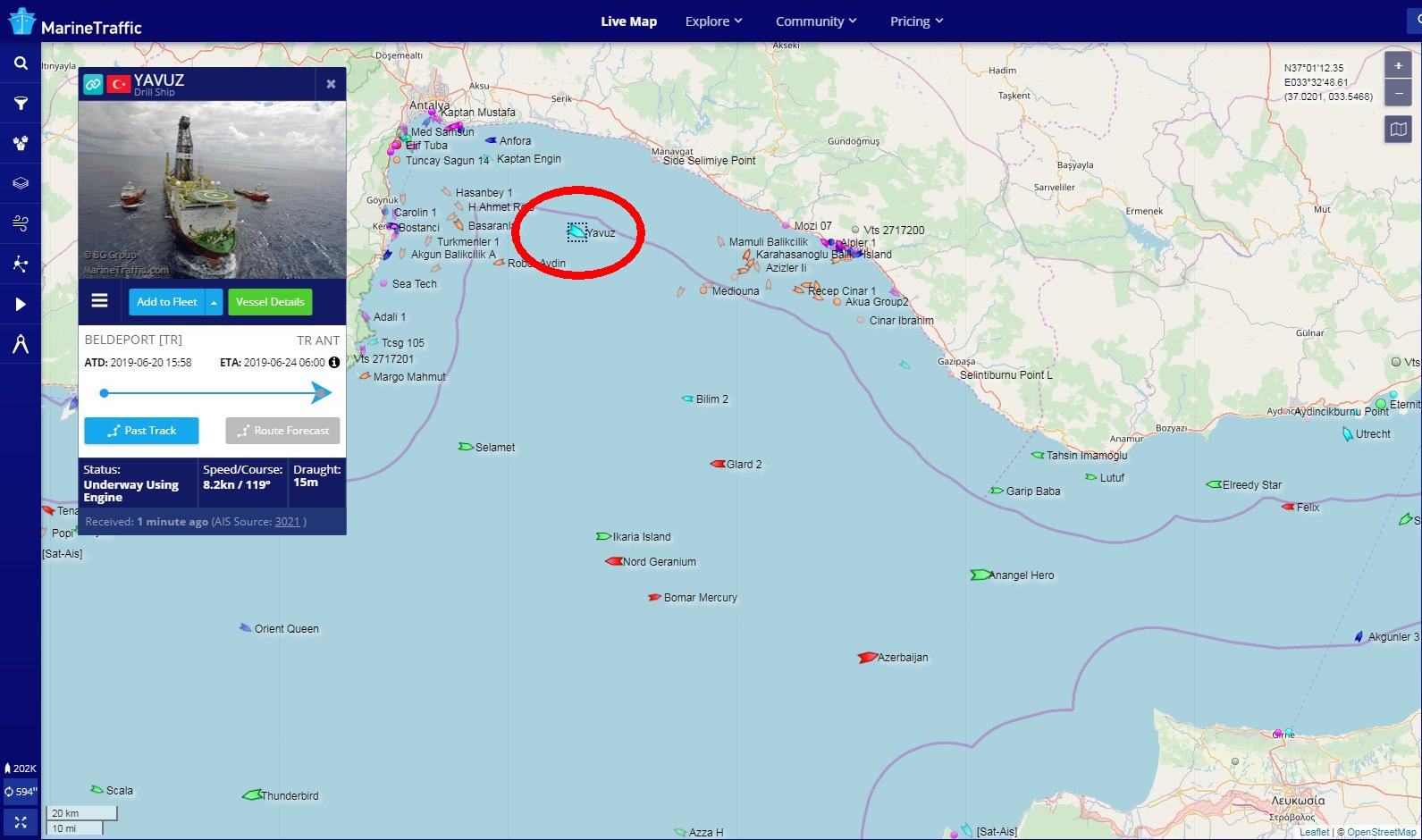This screenshot has height=840, width=1422.
Task: Click the Yavuz drill ship photo
Action: pyautogui.click(x=212, y=189)
